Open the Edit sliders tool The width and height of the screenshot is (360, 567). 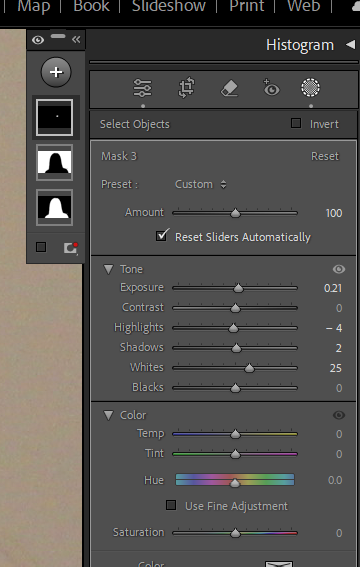tap(142, 88)
